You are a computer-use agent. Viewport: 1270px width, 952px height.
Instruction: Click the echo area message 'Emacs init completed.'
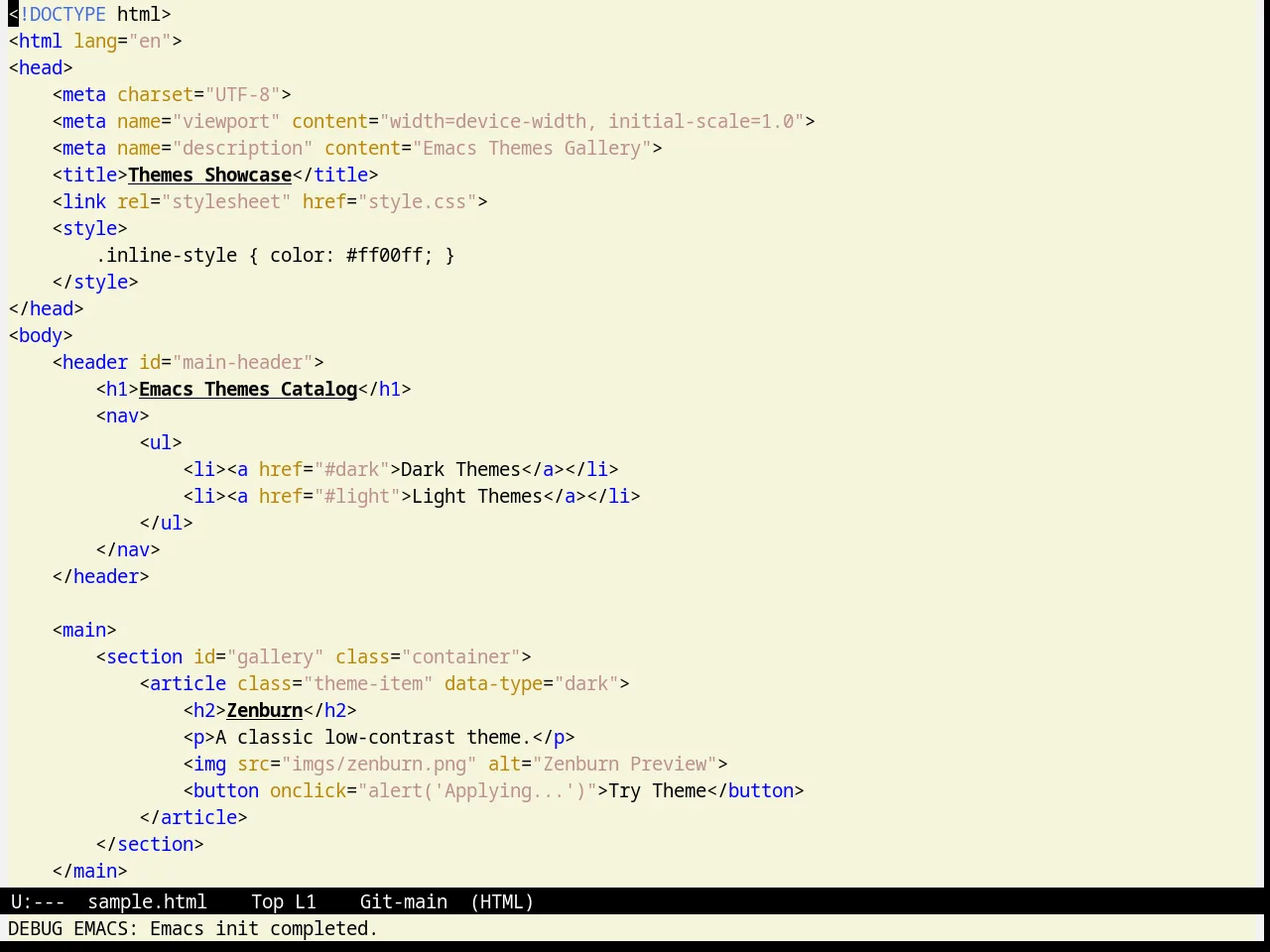264,928
